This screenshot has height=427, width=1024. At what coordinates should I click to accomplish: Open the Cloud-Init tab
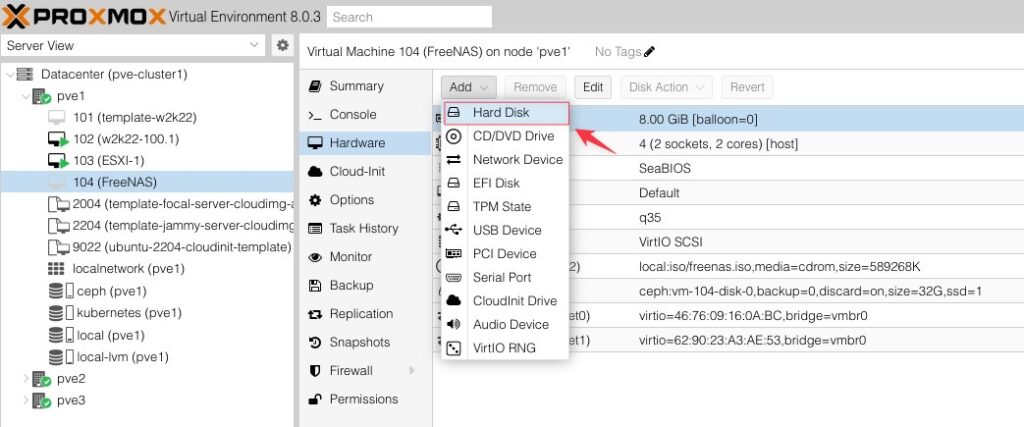pos(365,171)
